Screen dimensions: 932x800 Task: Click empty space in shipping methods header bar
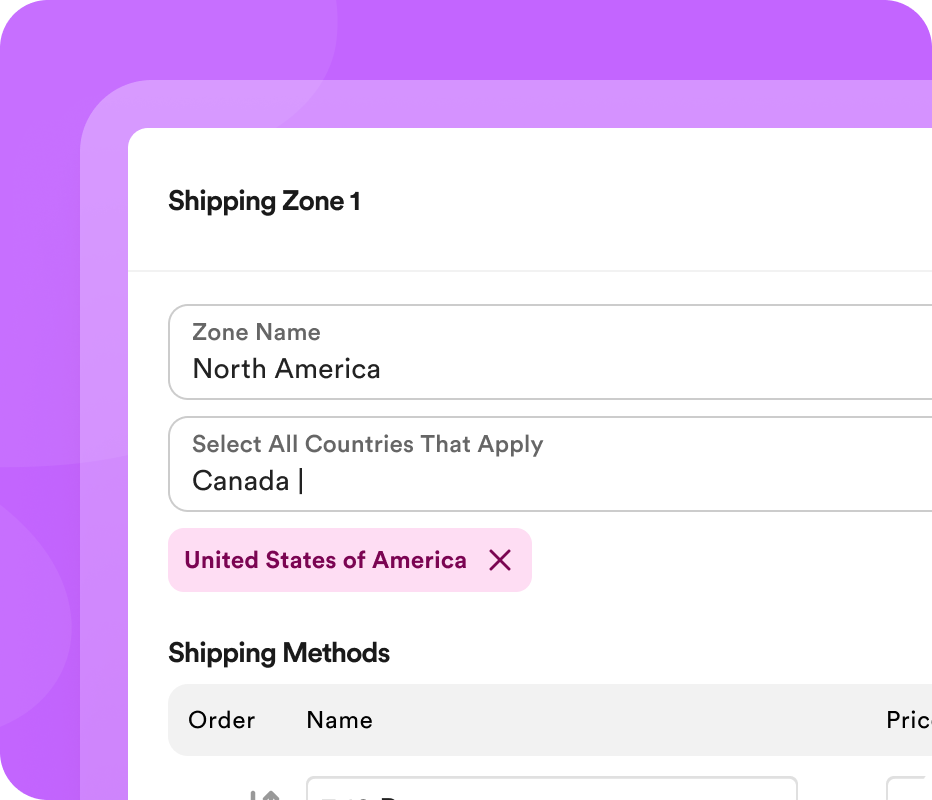(620, 720)
